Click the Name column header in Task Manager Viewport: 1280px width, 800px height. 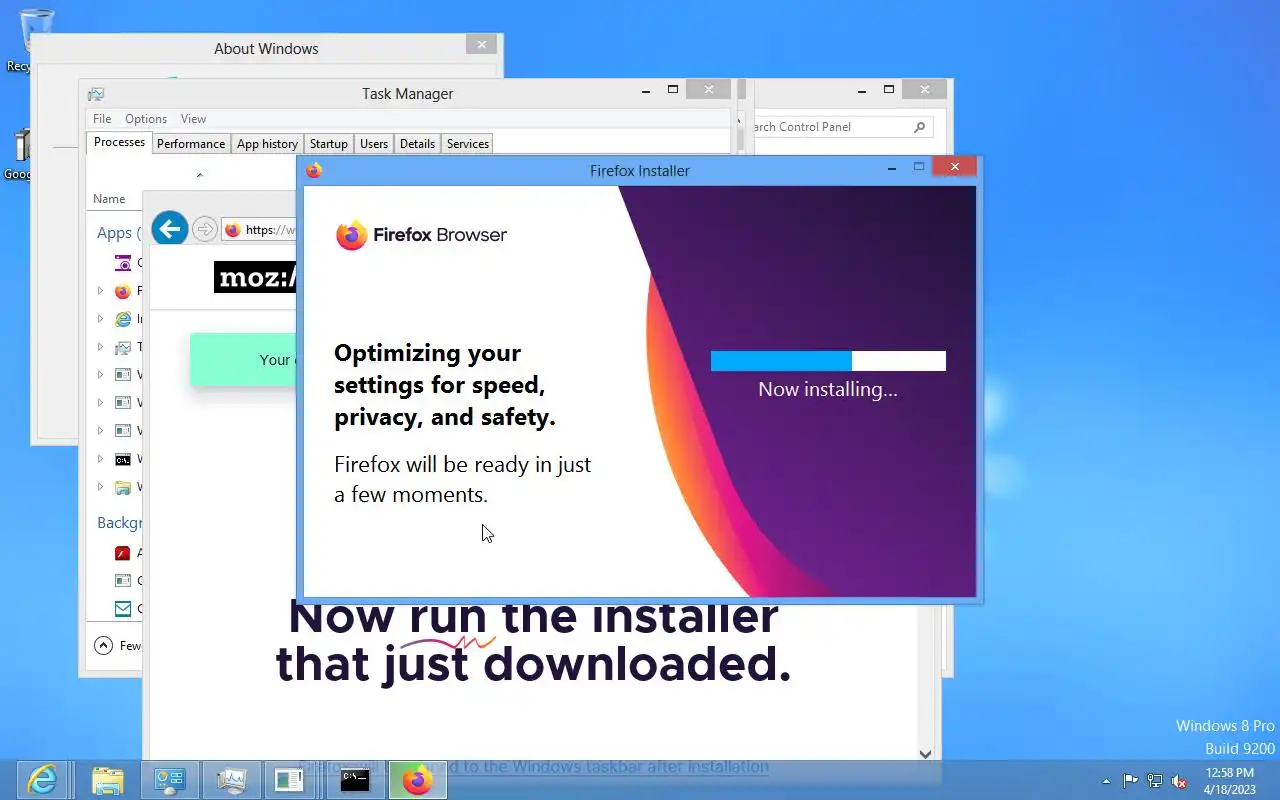[x=109, y=199]
